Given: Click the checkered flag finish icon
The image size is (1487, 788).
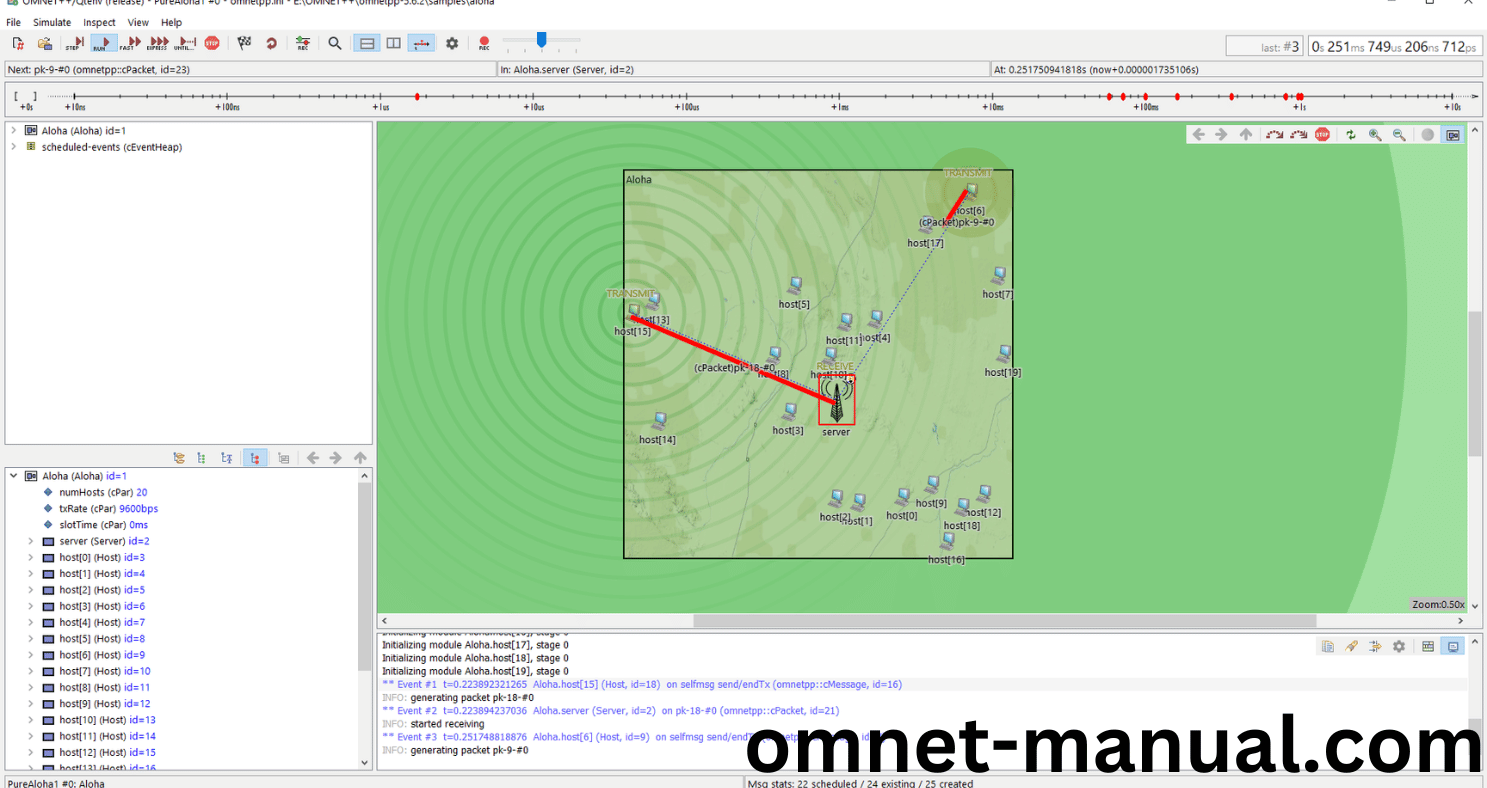Looking at the screenshot, I should click(x=244, y=43).
